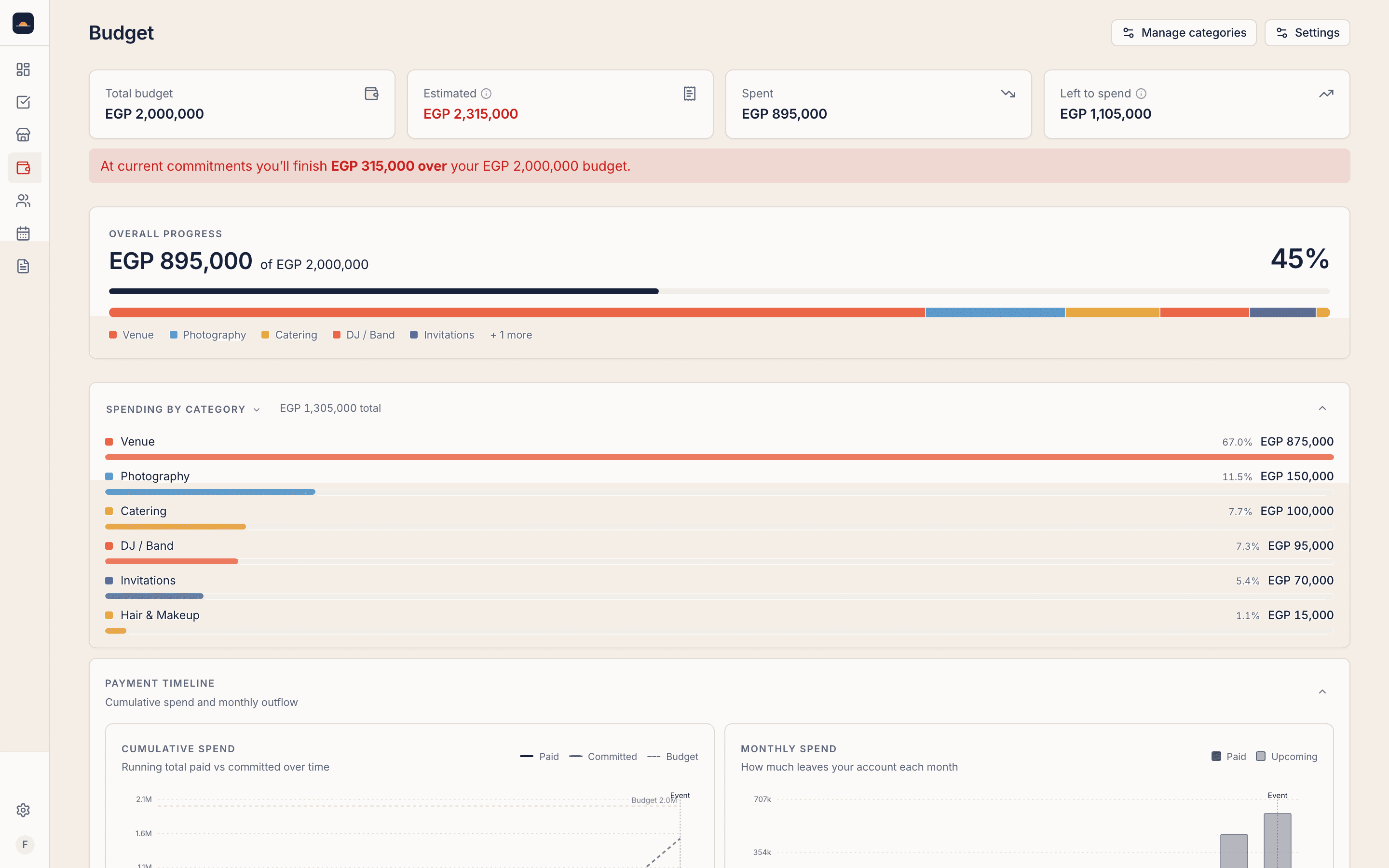The height and width of the screenshot is (868, 1389).
Task: Click the over-budget warning banner
Action: [719, 166]
